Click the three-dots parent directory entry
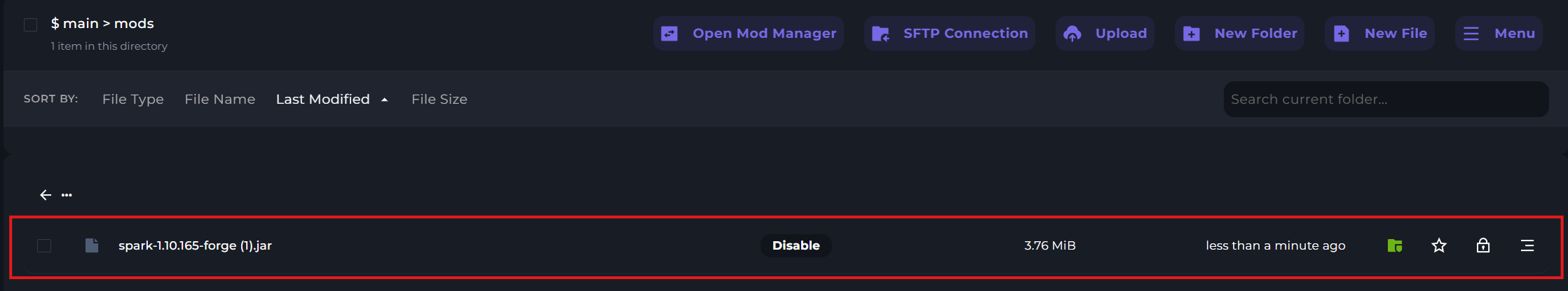1568x291 pixels. click(x=67, y=195)
